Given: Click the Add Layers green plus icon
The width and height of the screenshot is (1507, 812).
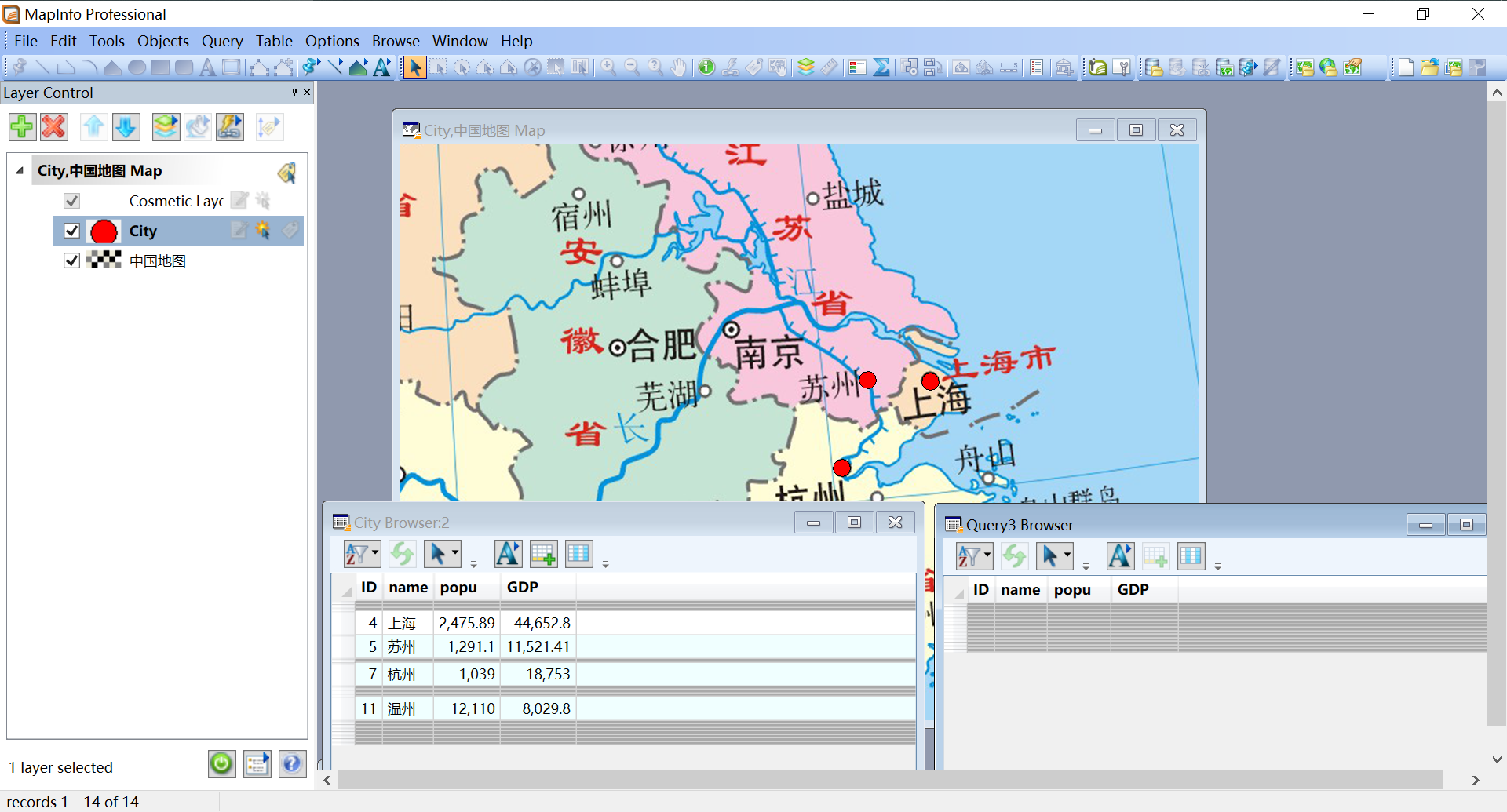Looking at the screenshot, I should (22, 127).
